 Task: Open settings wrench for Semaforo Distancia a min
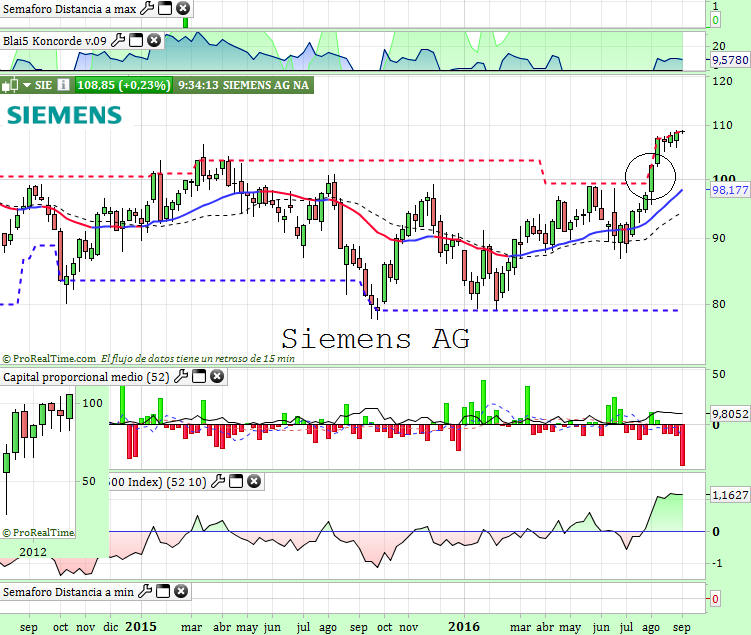tap(144, 592)
